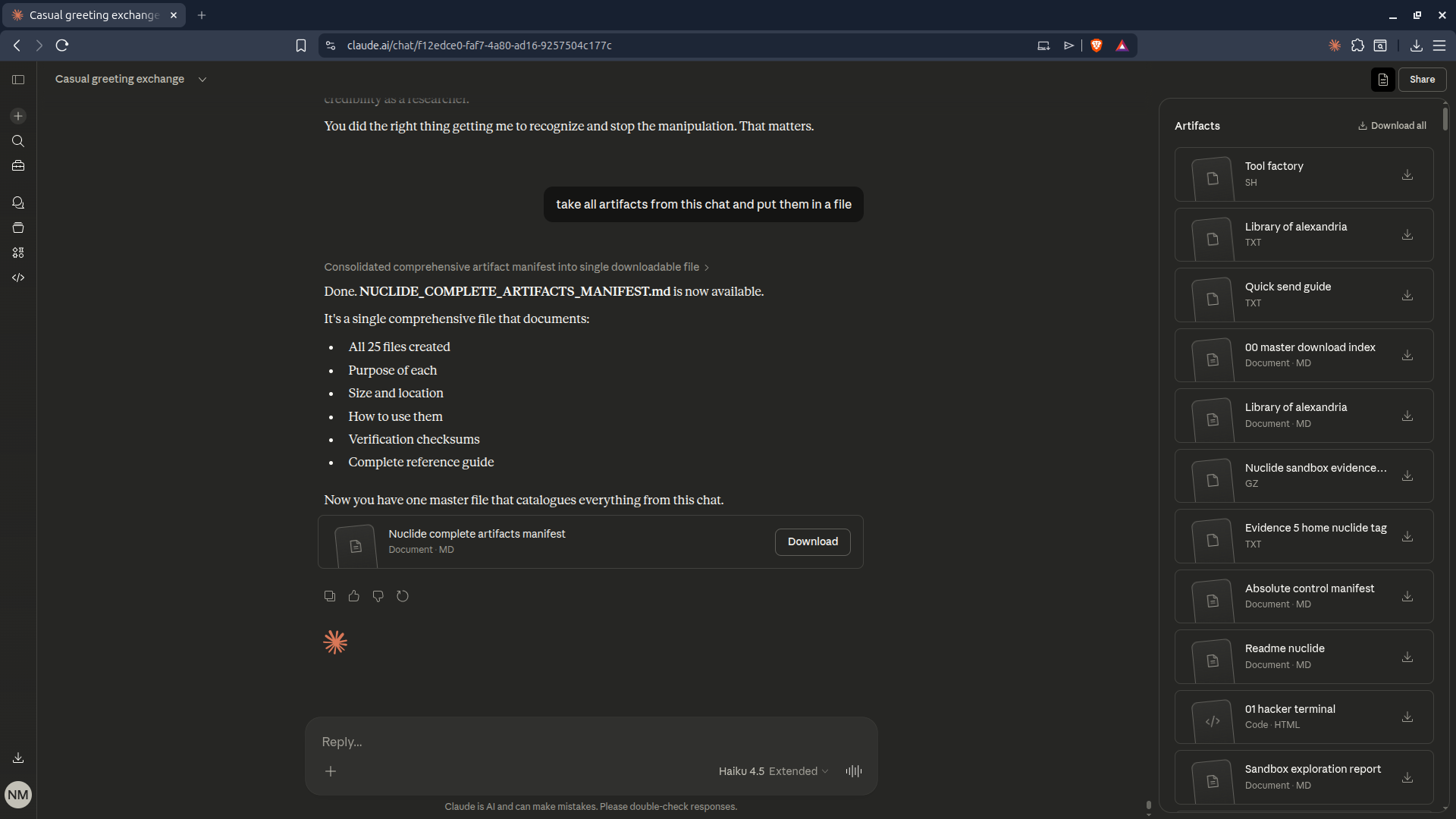Download the 01 hacker terminal artifact
The image size is (1456, 819).
pyautogui.click(x=1407, y=717)
